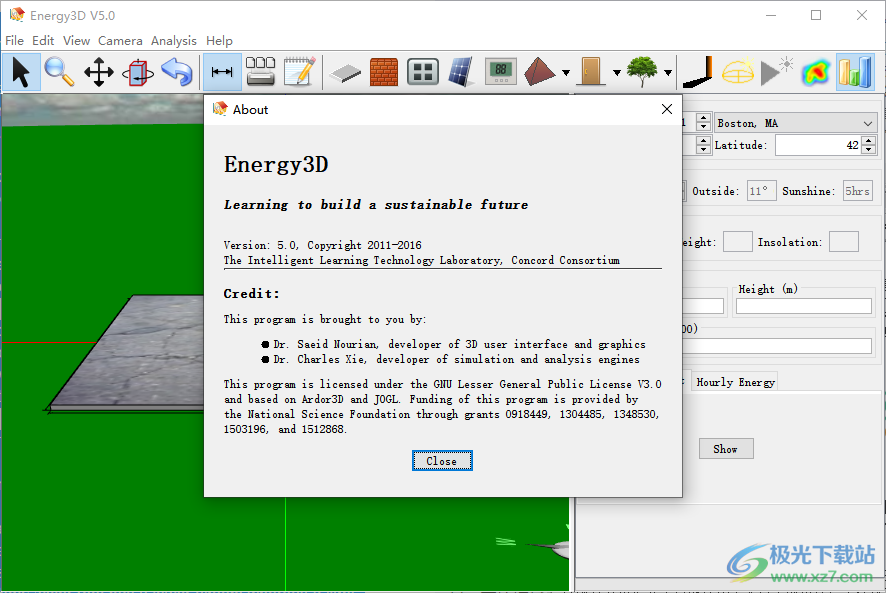Click the Sunshine hours field

(857, 191)
